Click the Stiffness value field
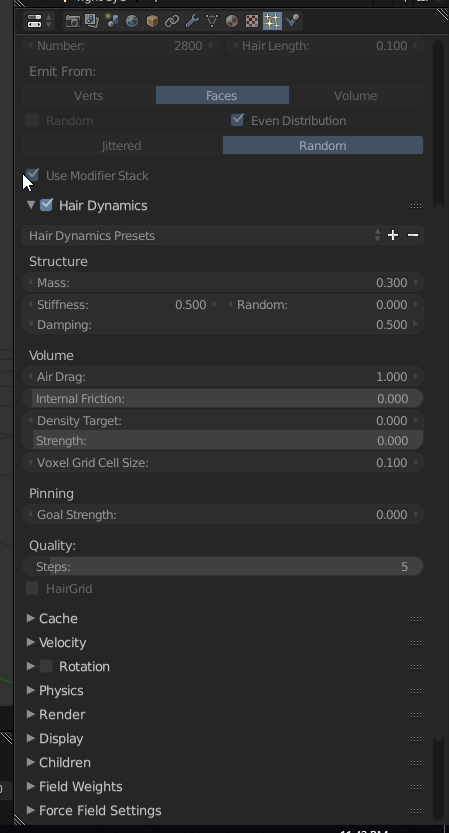Screen dimensions: 449x833 coord(123,304)
